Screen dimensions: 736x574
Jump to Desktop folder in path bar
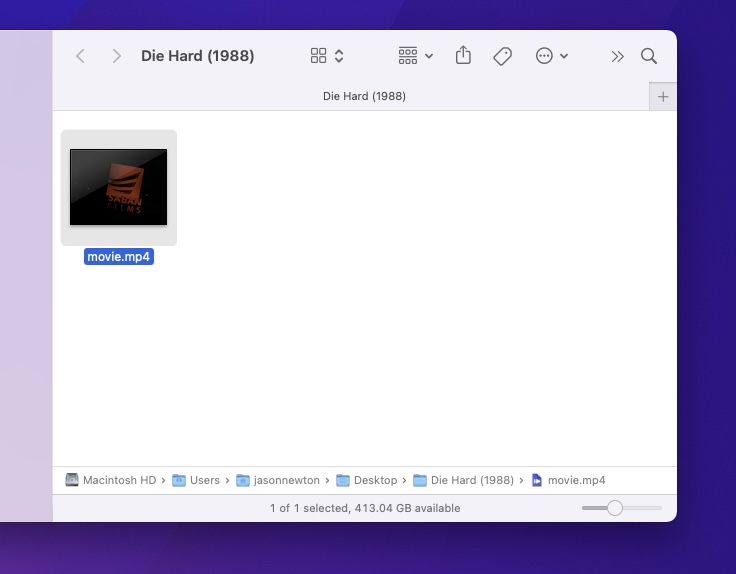[x=367, y=480]
